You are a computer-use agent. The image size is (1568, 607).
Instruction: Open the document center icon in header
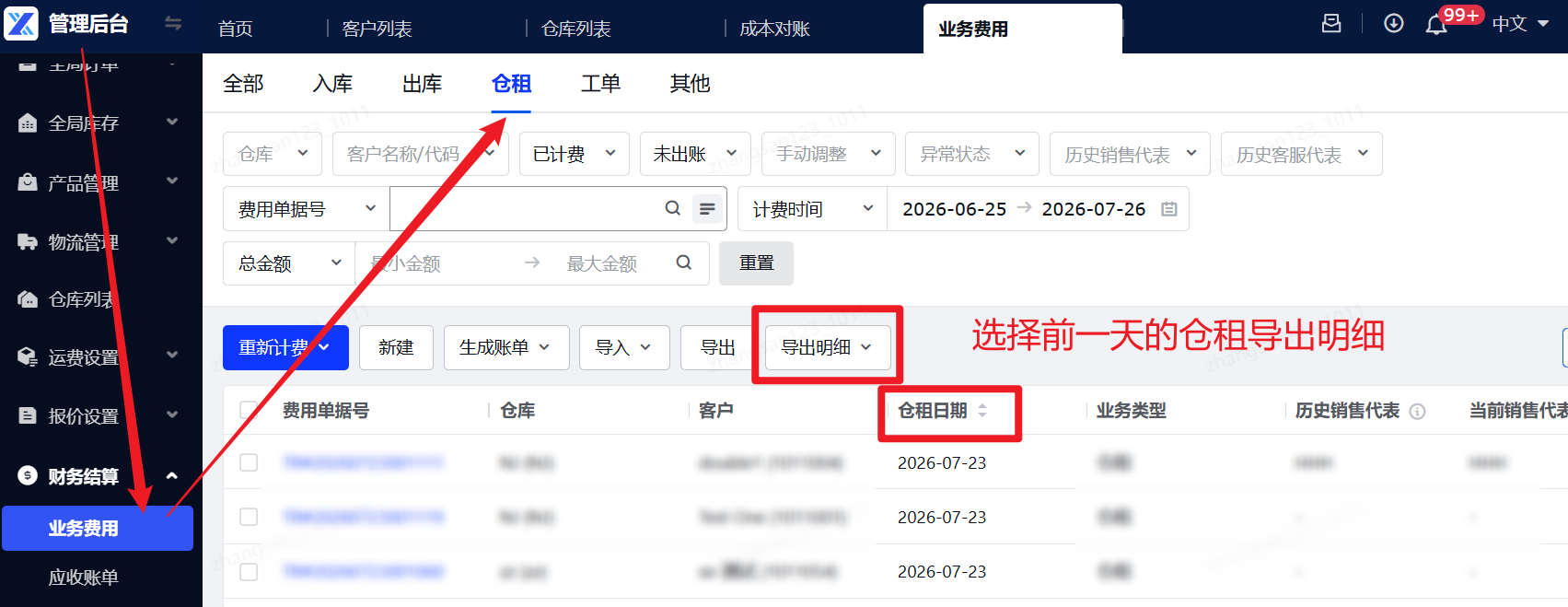pyautogui.click(x=1331, y=24)
